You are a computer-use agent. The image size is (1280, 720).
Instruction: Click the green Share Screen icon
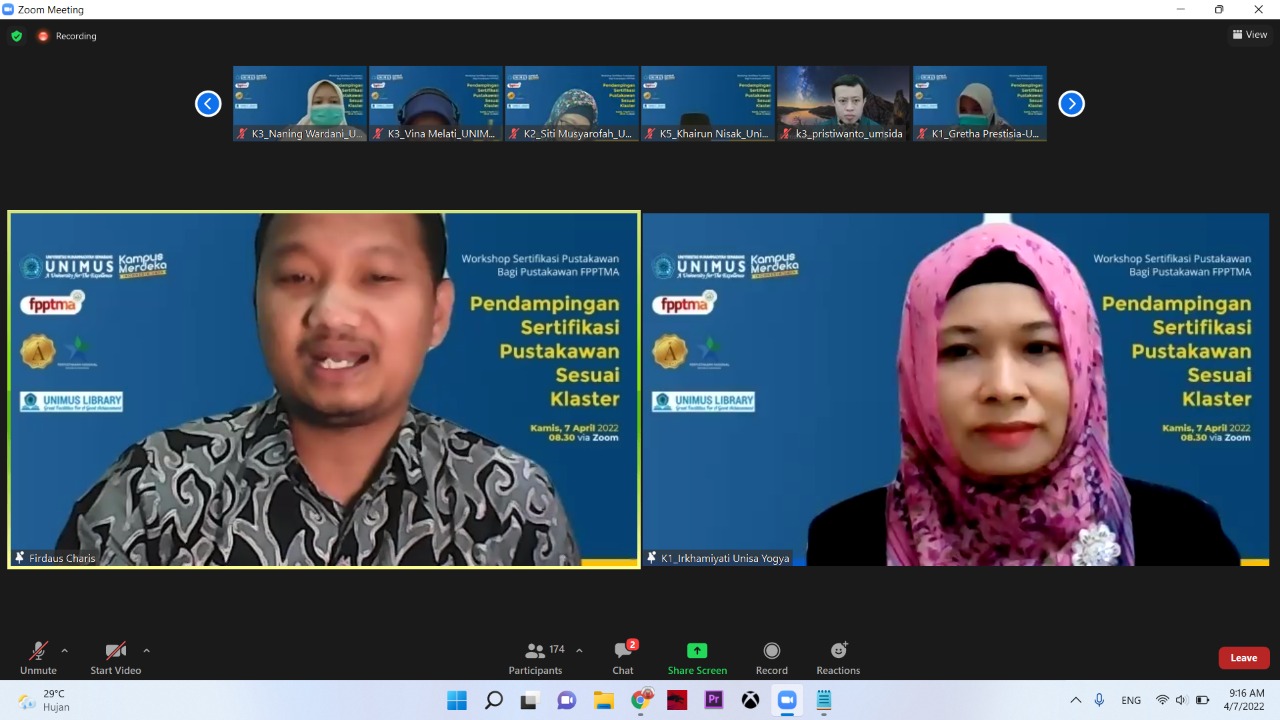click(x=697, y=650)
